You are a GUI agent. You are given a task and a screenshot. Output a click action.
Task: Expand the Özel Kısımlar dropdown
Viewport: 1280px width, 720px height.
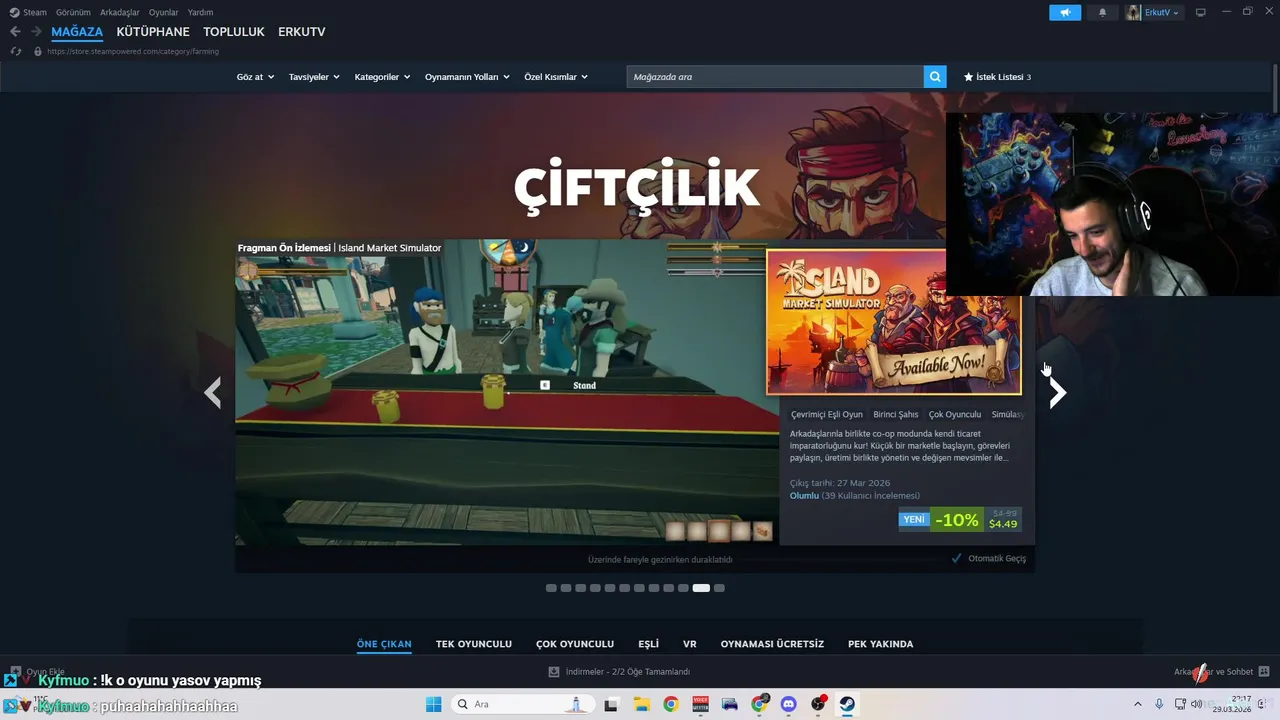(x=556, y=77)
